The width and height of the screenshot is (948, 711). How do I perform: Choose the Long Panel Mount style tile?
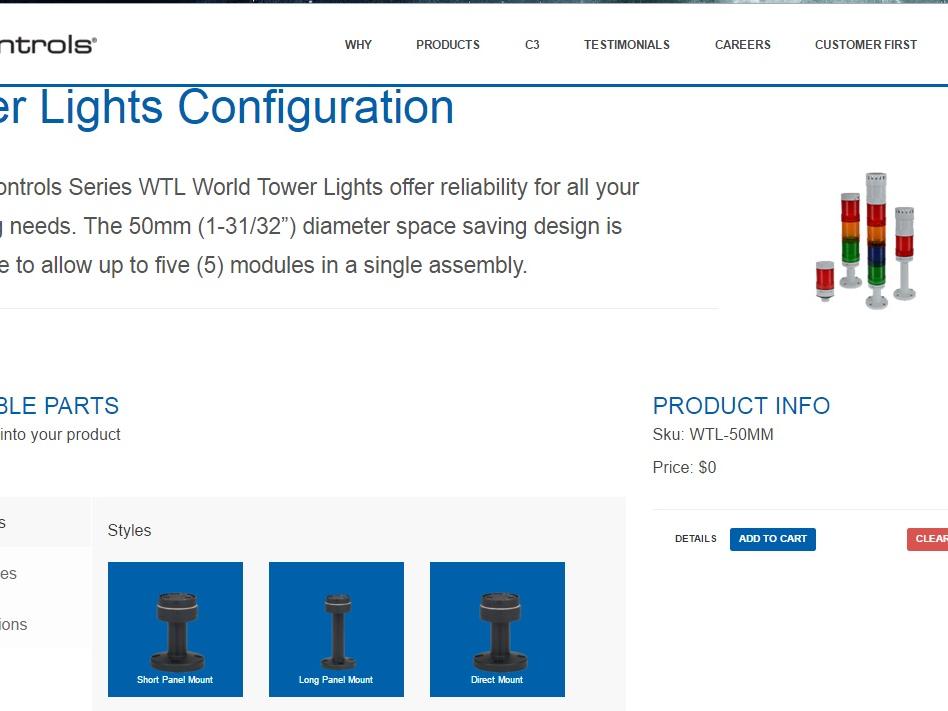pos(336,629)
